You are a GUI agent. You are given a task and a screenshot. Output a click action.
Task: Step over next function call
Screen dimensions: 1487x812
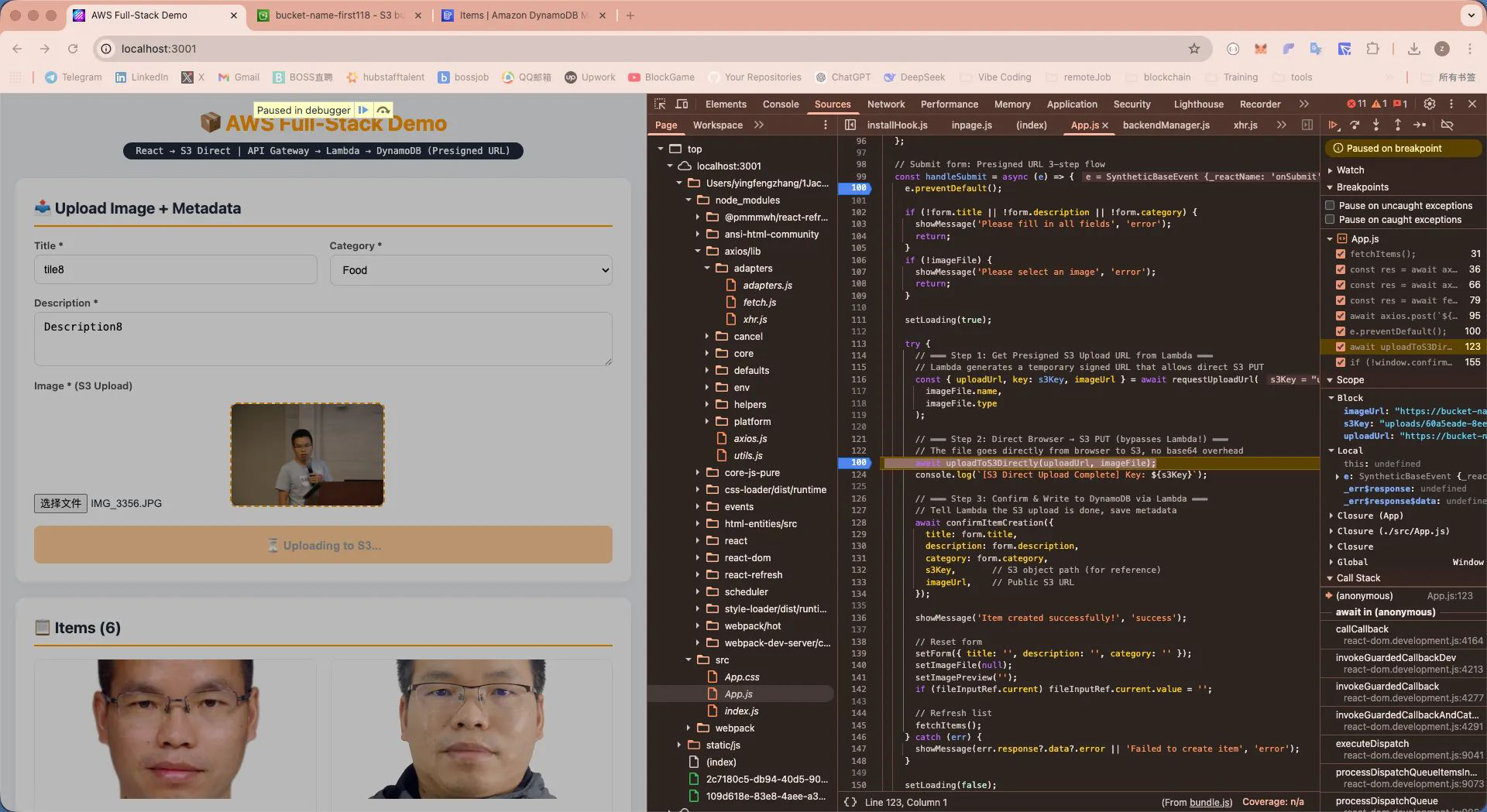[1355, 125]
